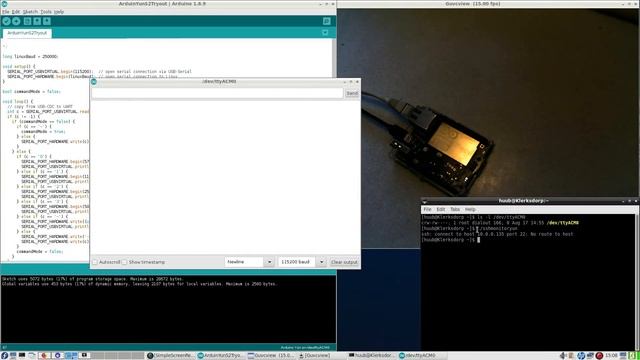Viewport: 640px width, 360px height.
Task: Click the New sketch icon in Arduino toolbar
Action: 27,21
